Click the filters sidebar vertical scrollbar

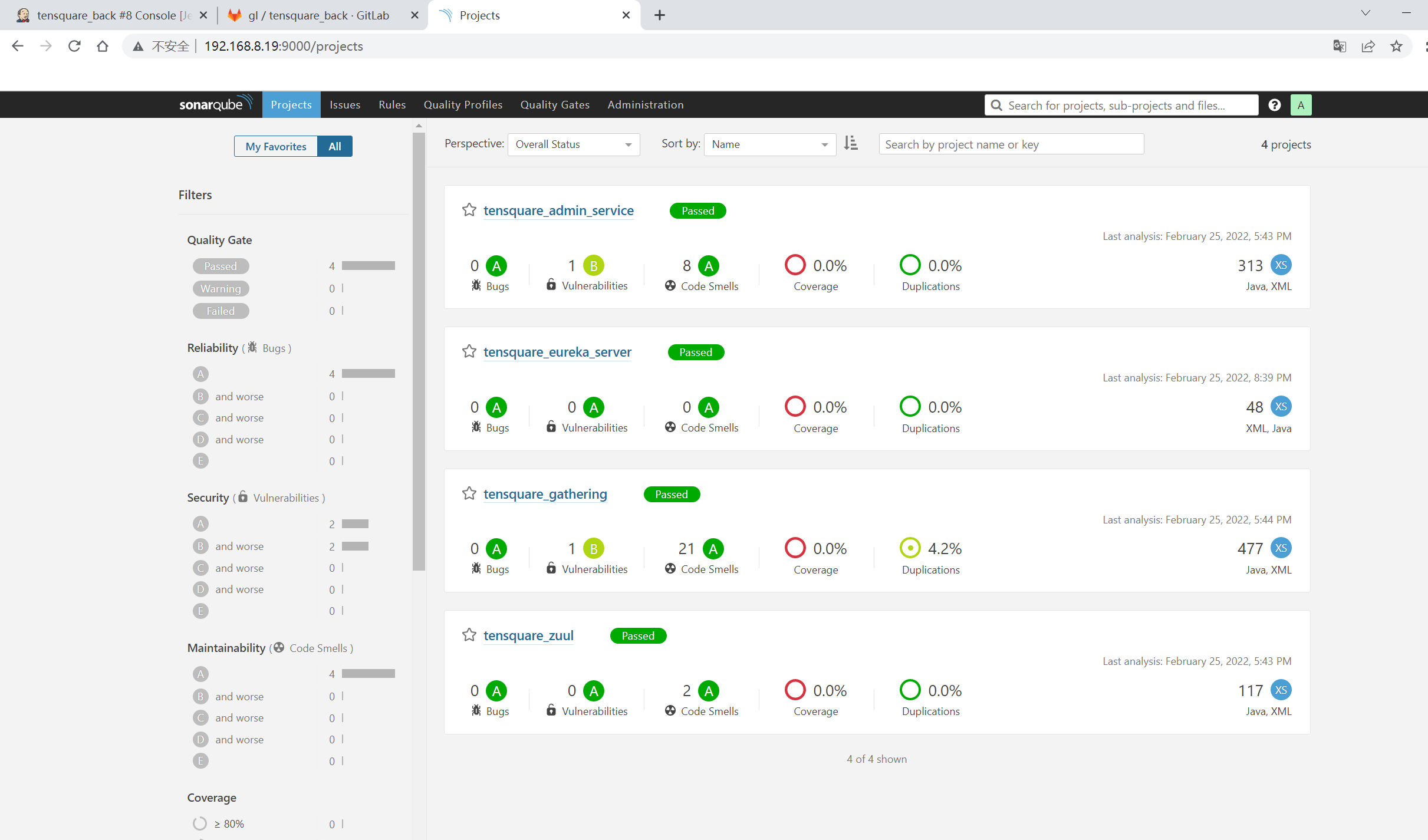coord(419,351)
